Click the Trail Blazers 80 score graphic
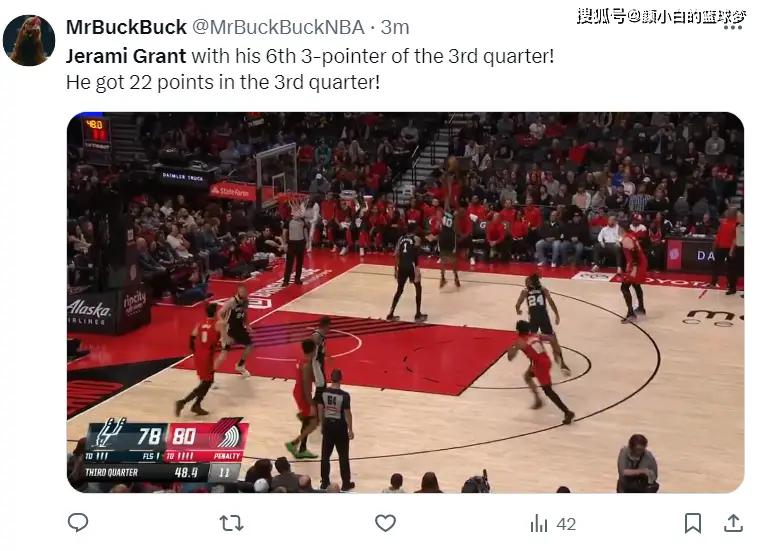The height and width of the screenshot is (551, 761). tap(208, 436)
